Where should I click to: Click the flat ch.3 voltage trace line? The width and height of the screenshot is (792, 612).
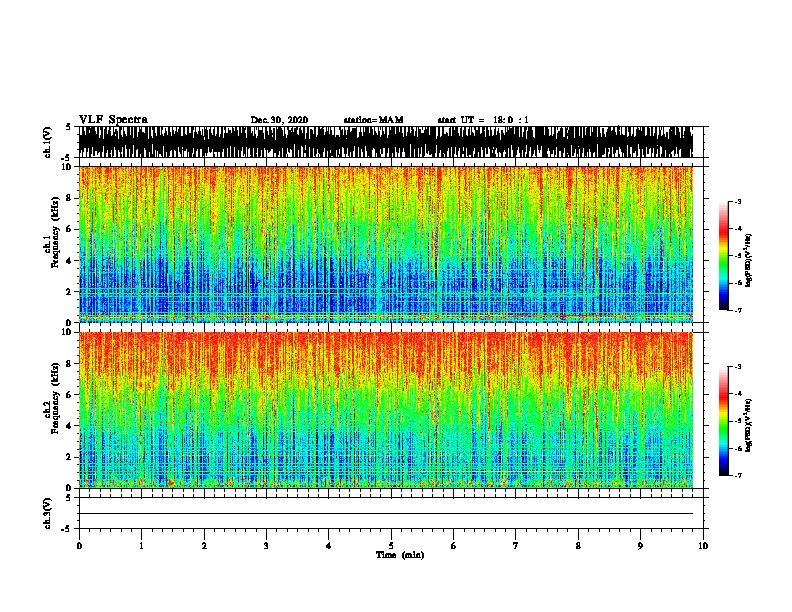pyautogui.click(x=385, y=514)
